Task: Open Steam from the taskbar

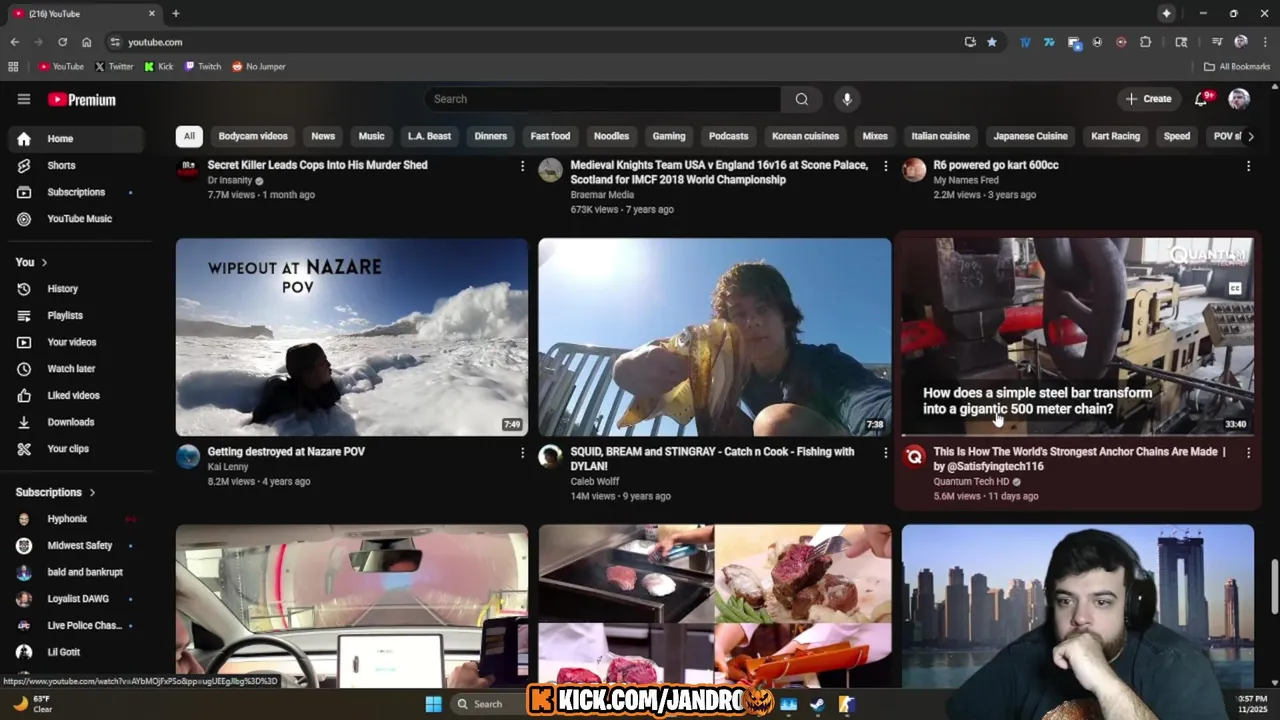Action: [x=817, y=704]
